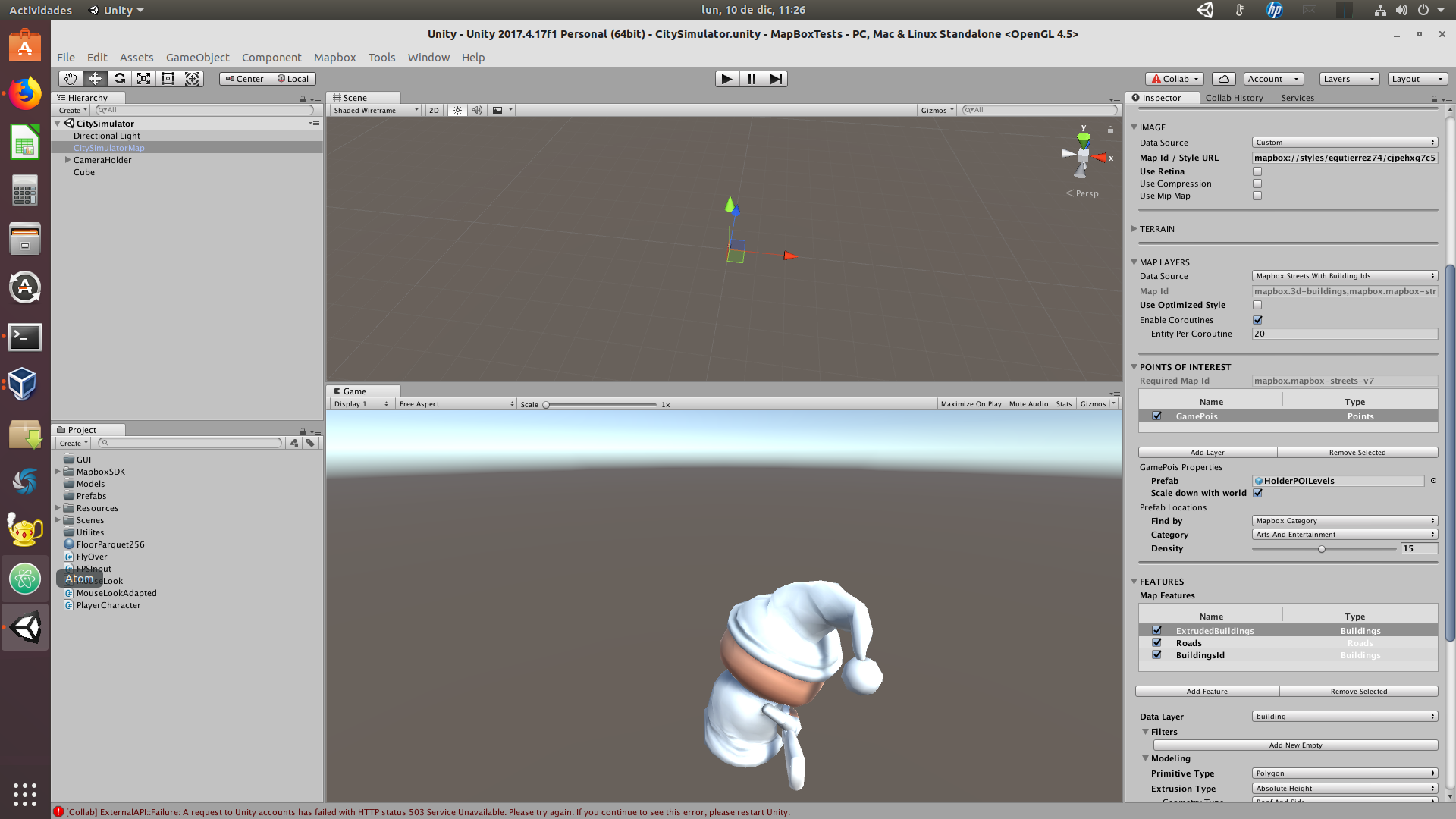The height and width of the screenshot is (819, 1456).
Task: Select FloorParquet256 material asset
Action: 110,544
